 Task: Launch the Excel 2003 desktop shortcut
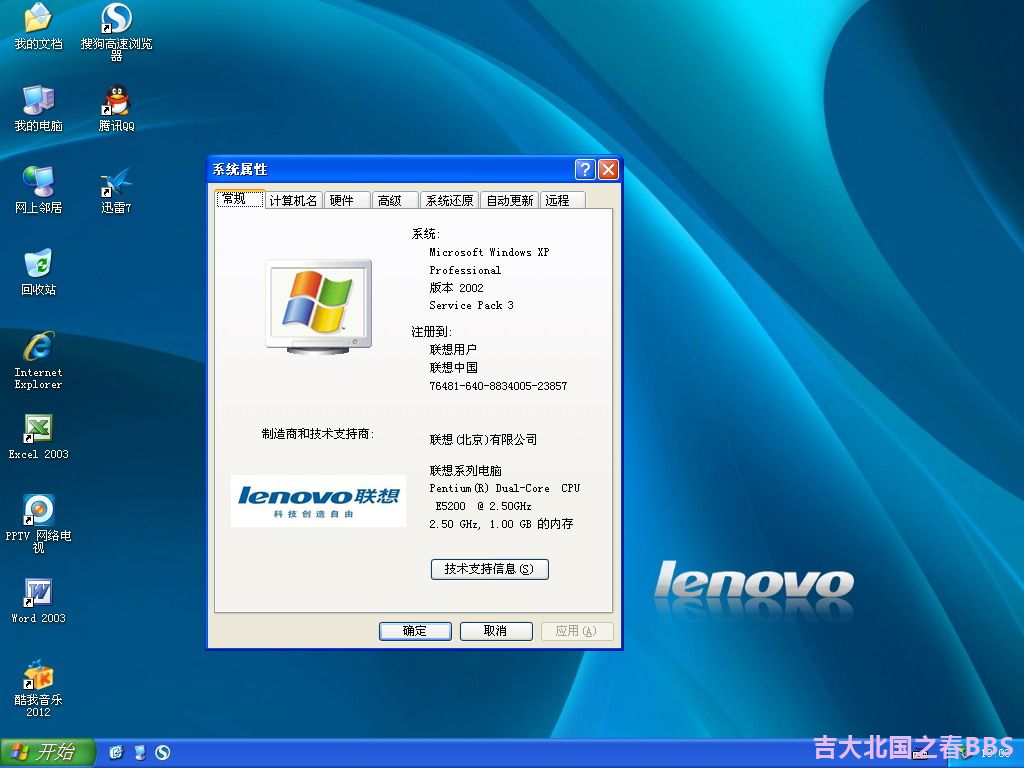[38, 436]
